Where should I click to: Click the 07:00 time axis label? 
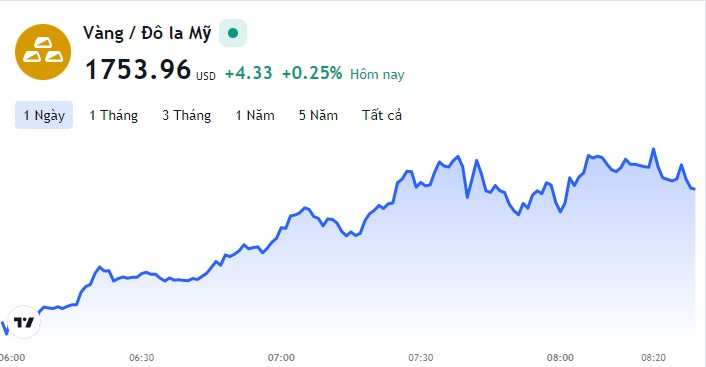281,358
